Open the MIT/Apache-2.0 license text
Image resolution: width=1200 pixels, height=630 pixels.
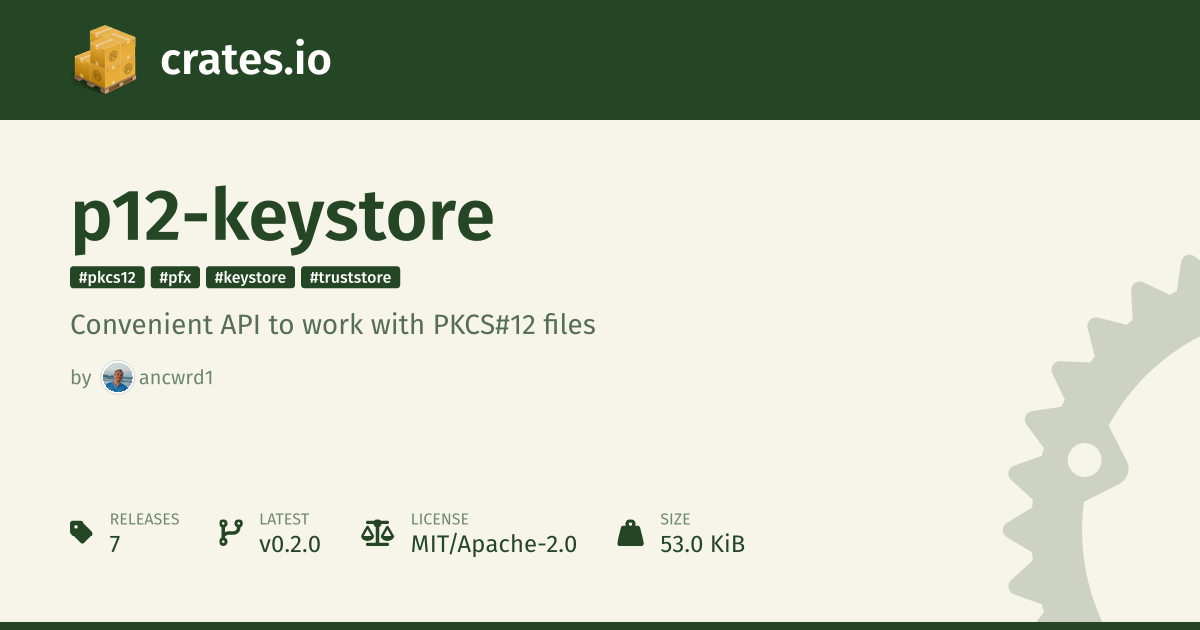pos(493,544)
